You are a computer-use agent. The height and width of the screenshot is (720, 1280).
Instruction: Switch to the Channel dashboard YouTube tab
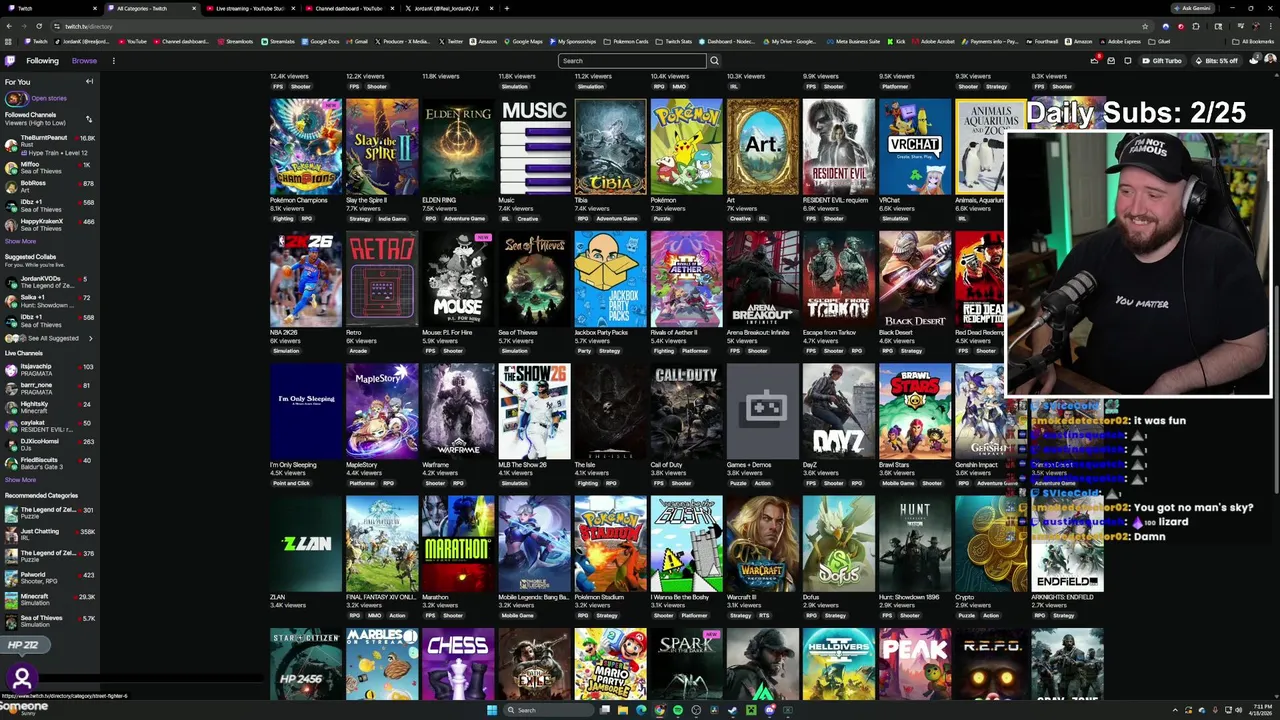[348, 8]
